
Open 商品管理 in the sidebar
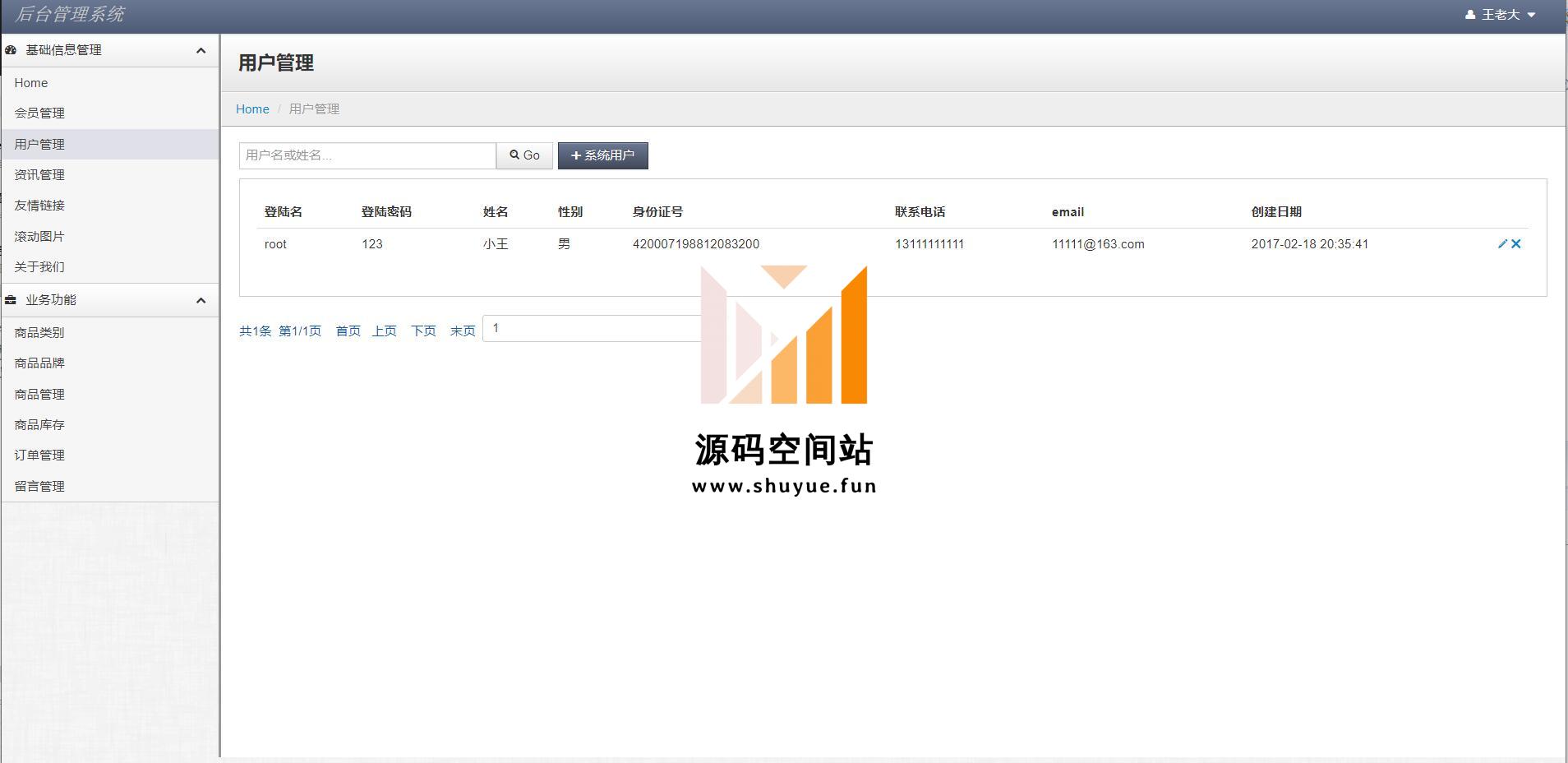click(x=109, y=394)
